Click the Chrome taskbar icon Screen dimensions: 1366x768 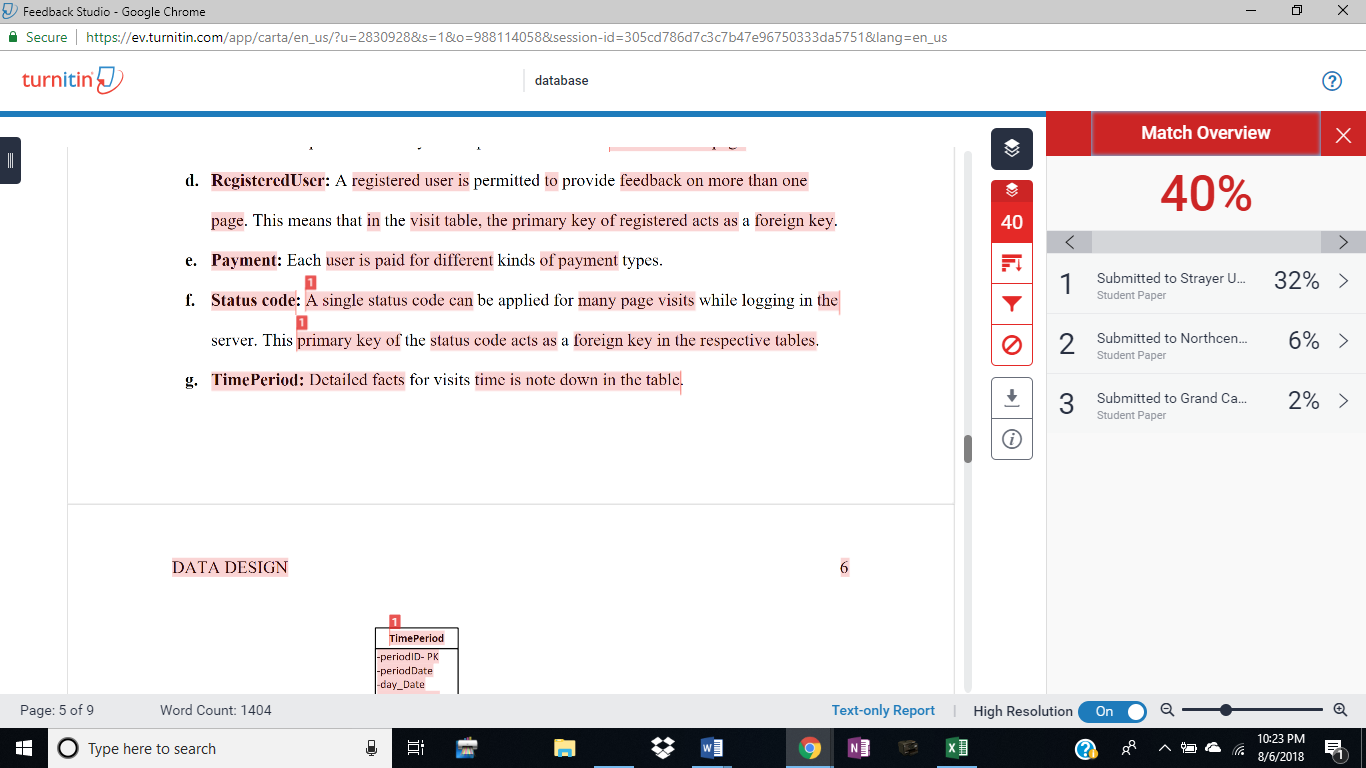[810, 748]
